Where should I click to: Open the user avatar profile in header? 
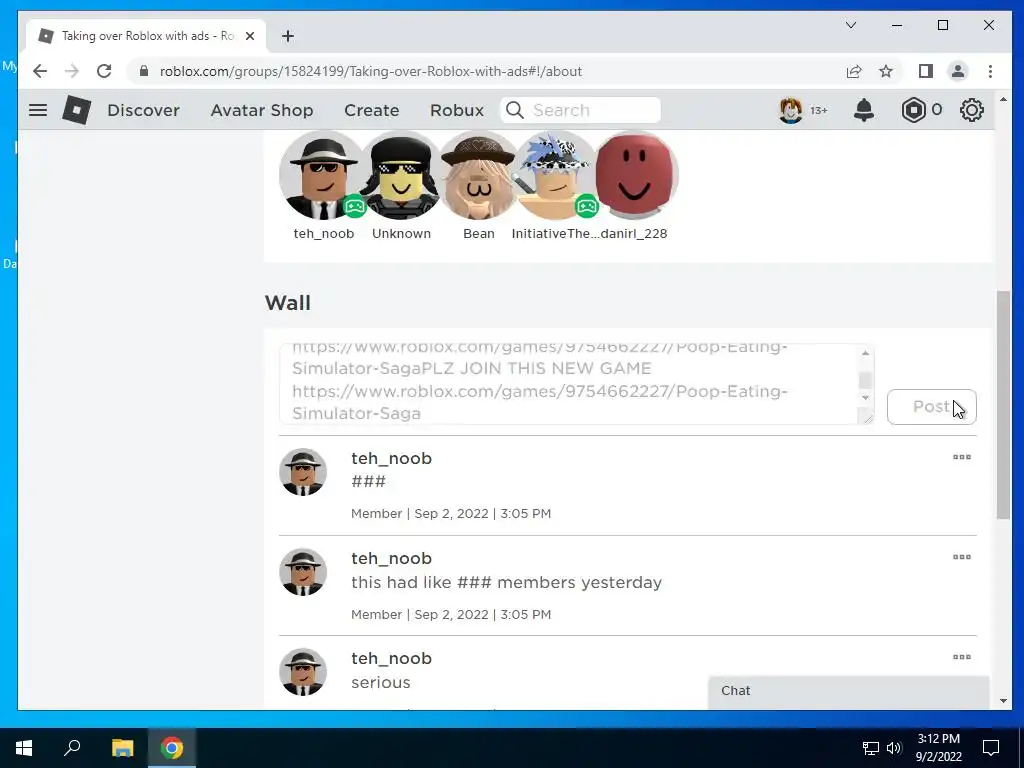tap(790, 110)
